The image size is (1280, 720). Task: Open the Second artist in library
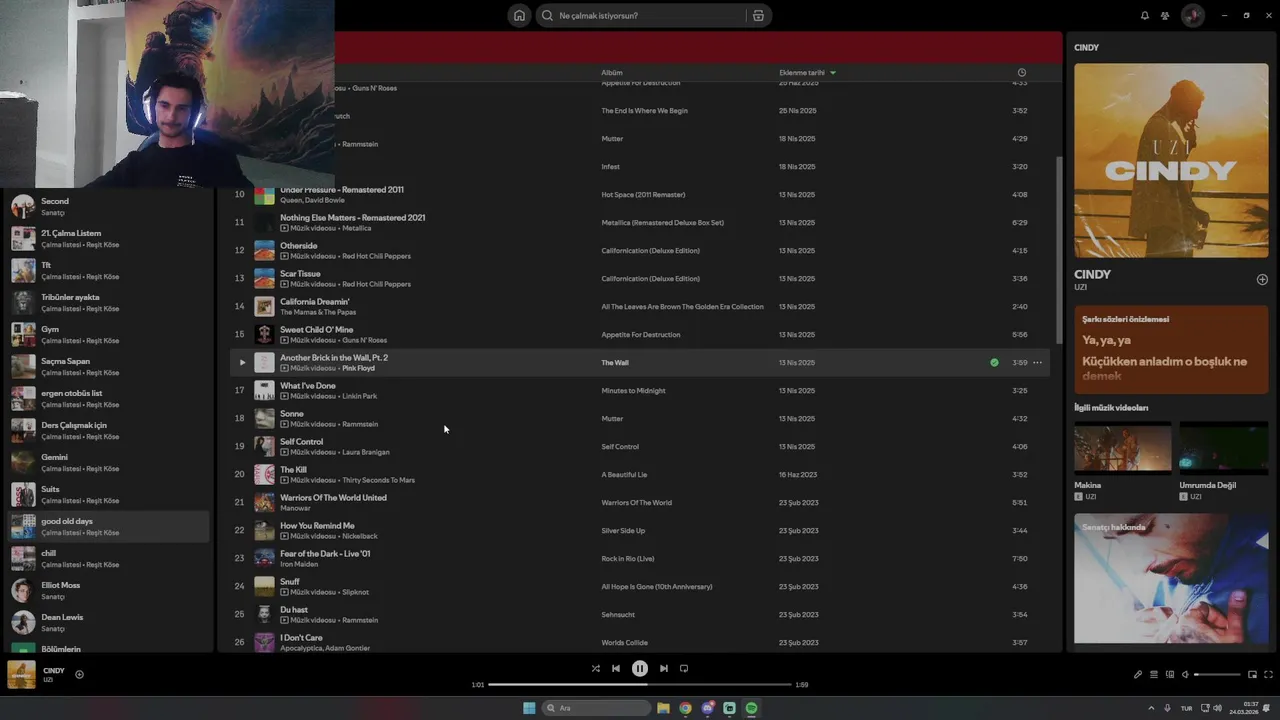pos(108,207)
